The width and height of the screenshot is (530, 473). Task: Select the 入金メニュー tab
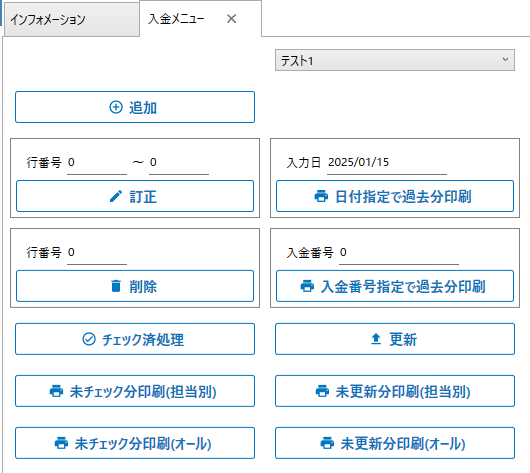point(176,19)
